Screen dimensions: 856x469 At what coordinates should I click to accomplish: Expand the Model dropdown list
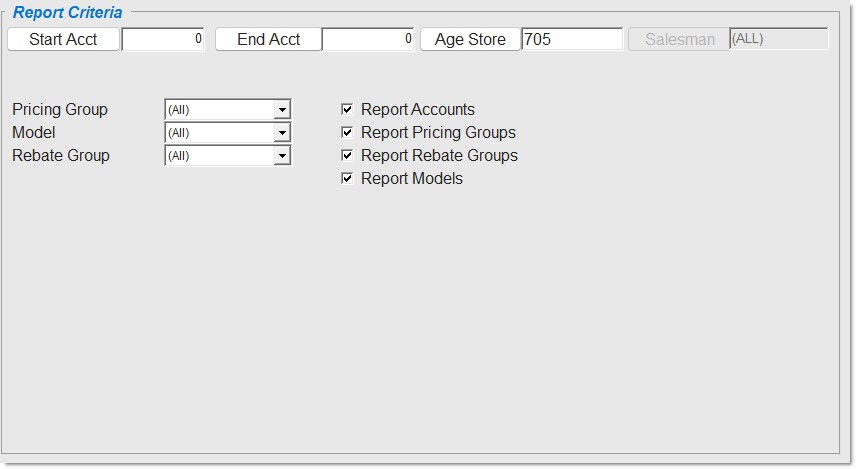[x=282, y=133]
